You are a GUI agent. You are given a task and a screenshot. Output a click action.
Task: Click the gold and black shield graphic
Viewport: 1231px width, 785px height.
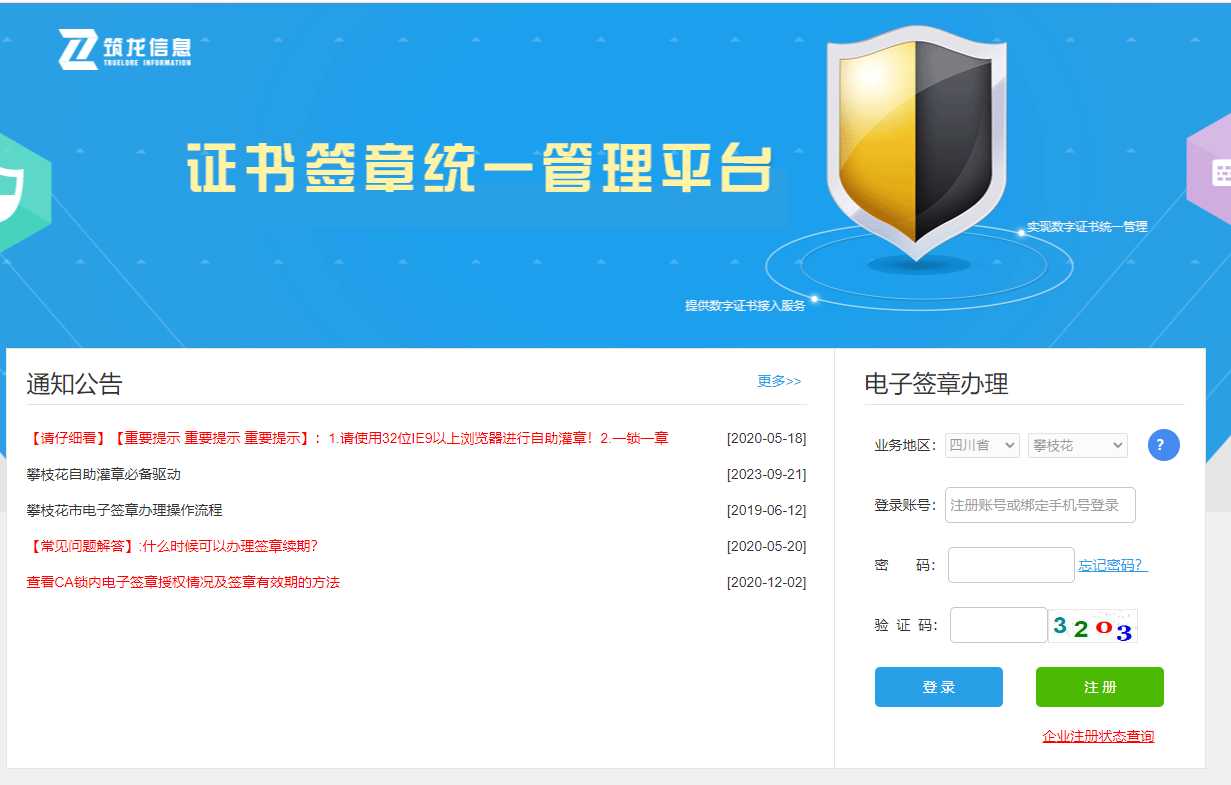tap(914, 147)
